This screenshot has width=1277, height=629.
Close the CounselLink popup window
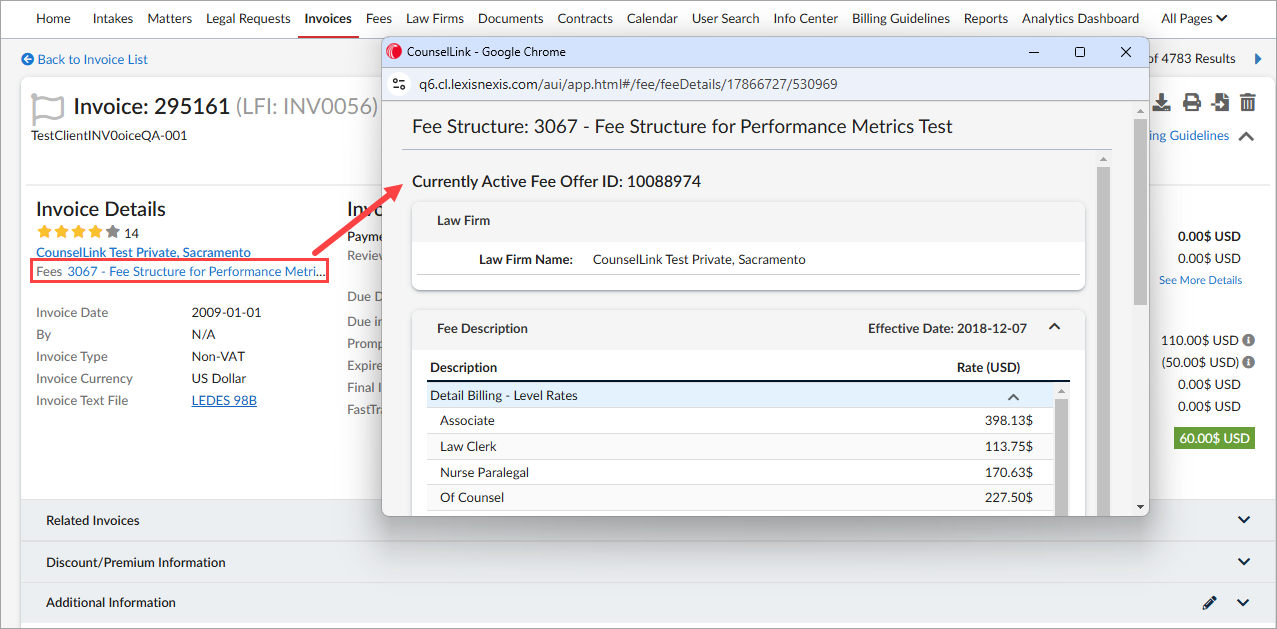(1126, 52)
